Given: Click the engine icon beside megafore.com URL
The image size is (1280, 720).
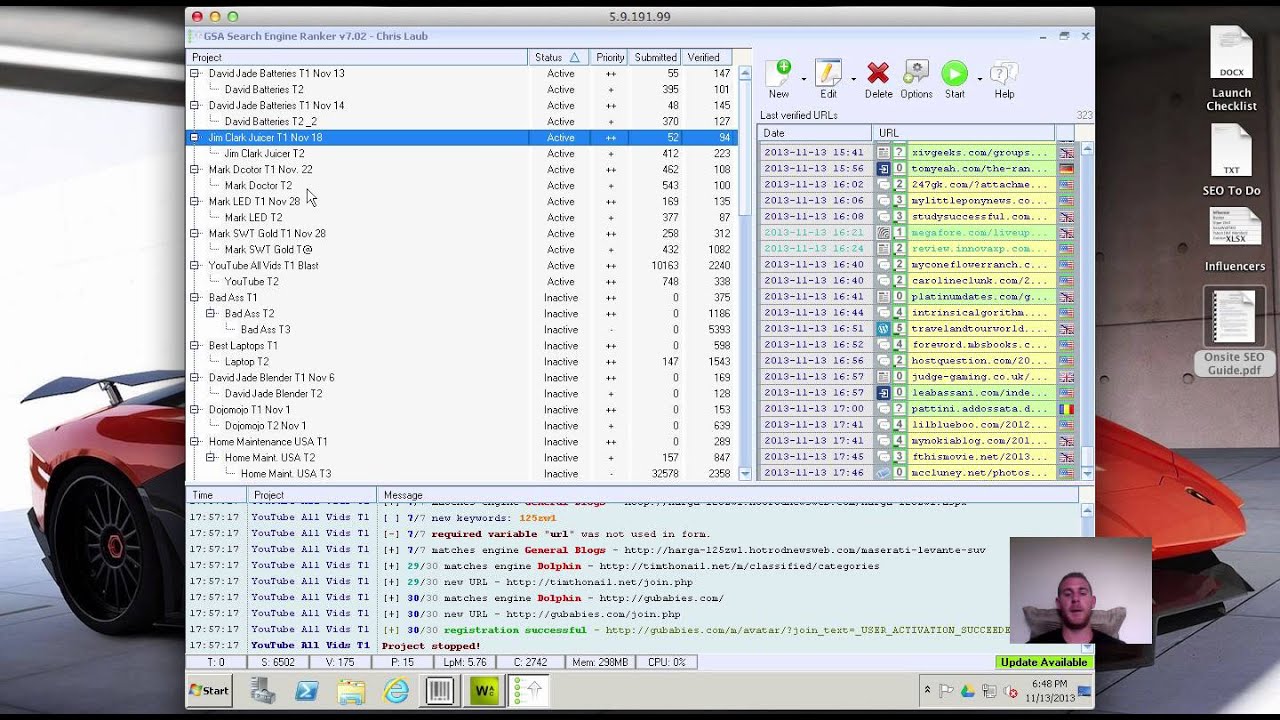Looking at the screenshot, I should coord(883,233).
